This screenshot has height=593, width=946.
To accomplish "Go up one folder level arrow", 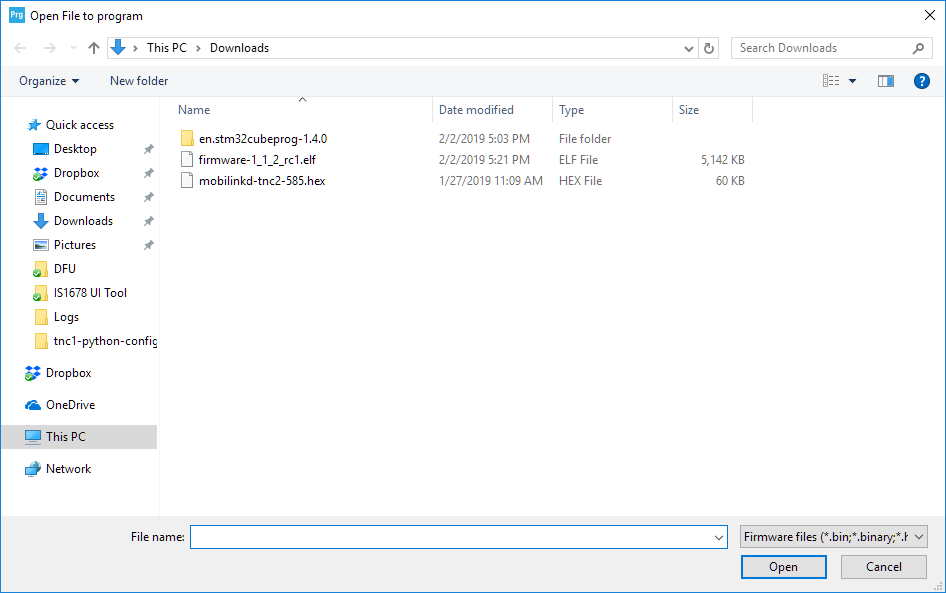I will pyautogui.click(x=94, y=48).
